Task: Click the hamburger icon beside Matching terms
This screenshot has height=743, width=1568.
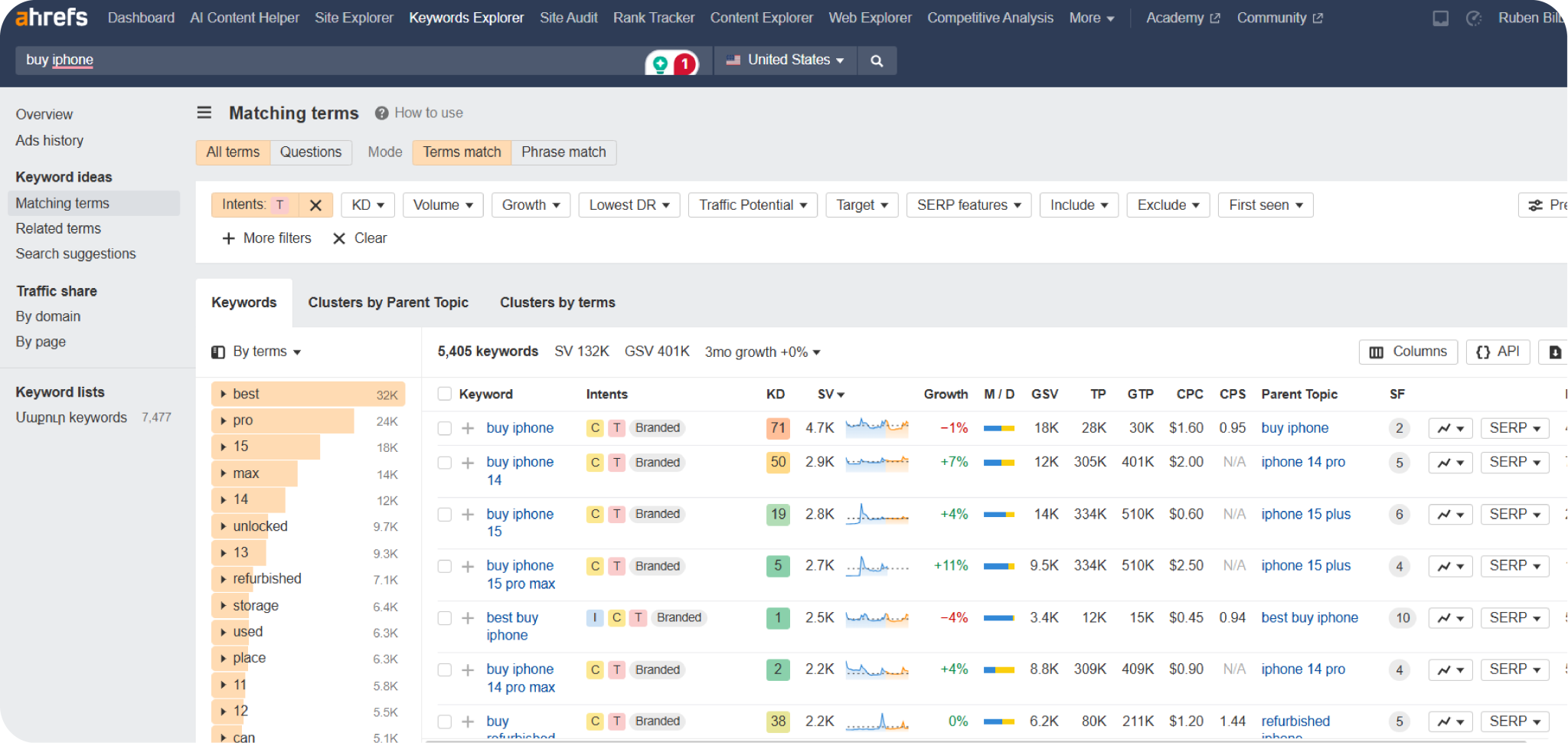Action: pyautogui.click(x=204, y=113)
